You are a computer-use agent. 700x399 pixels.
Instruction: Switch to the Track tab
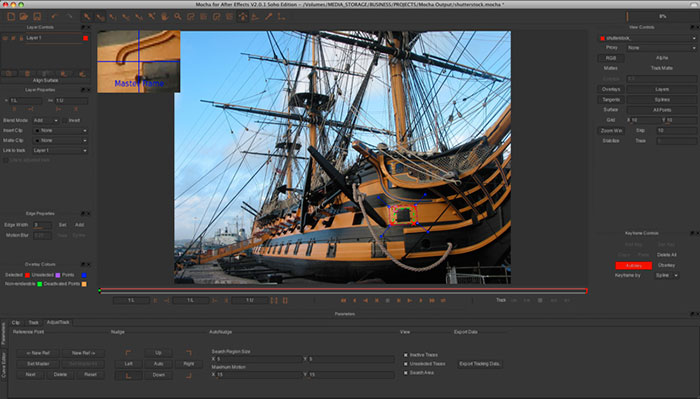(33, 322)
